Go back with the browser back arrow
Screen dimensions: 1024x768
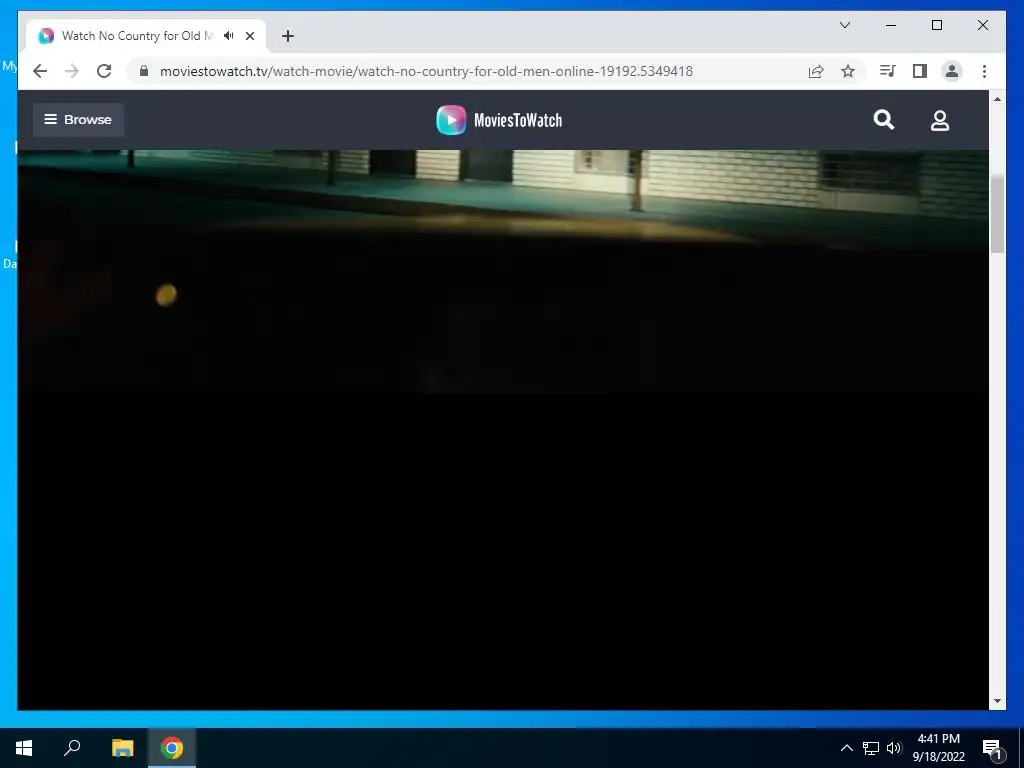(x=40, y=71)
